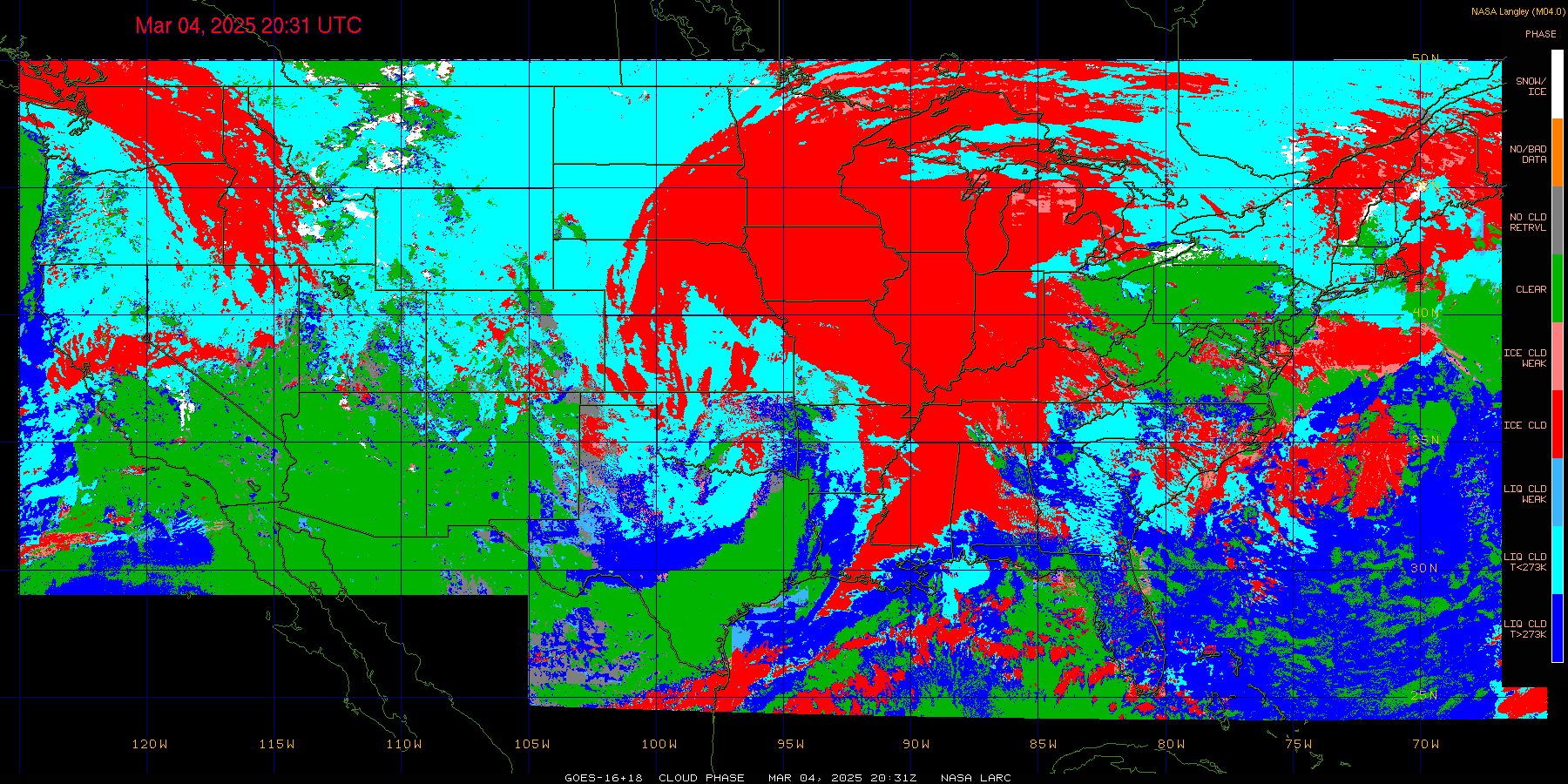Click the red 'Mar 04, 2025 20:31 UTC' timestamp
This screenshot has height=784, width=1568.
click(248, 25)
